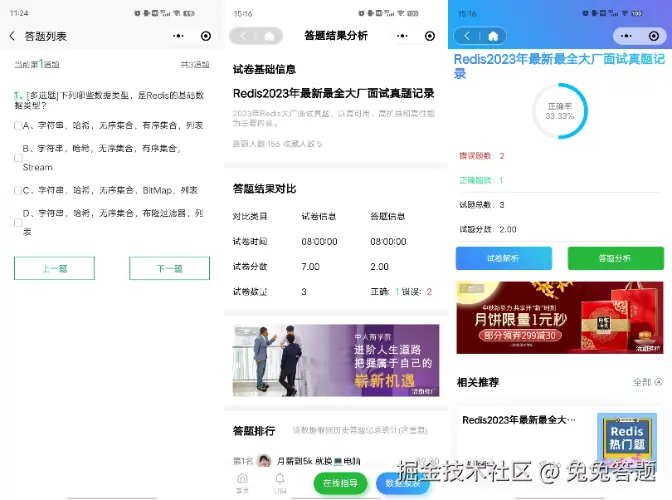
Task: Click the 上一题 button
Action: pyautogui.click(x=54, y=268)
